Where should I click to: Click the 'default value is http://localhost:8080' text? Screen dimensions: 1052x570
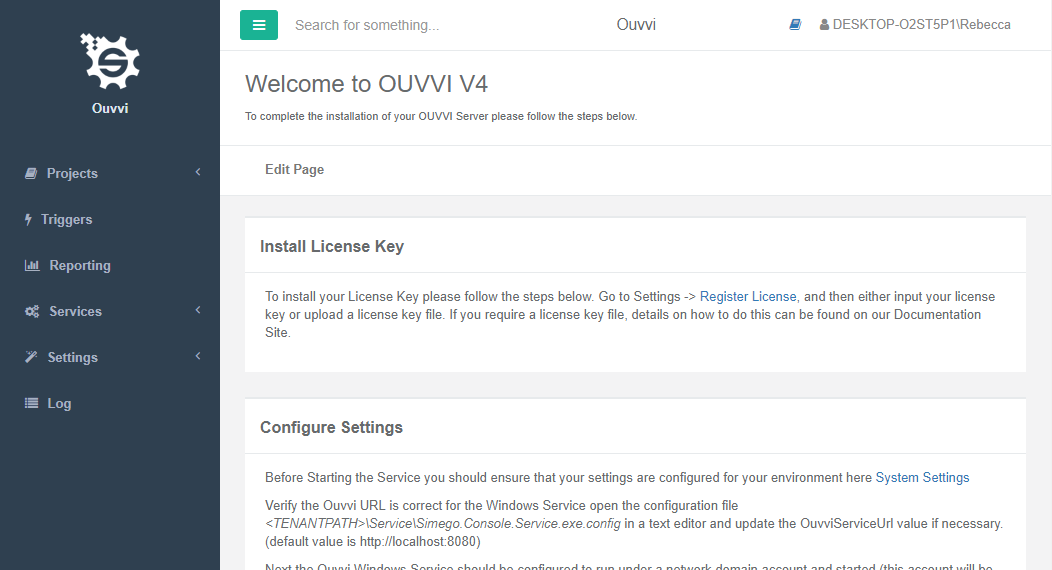pyautogui.click(x=373, y=542)
